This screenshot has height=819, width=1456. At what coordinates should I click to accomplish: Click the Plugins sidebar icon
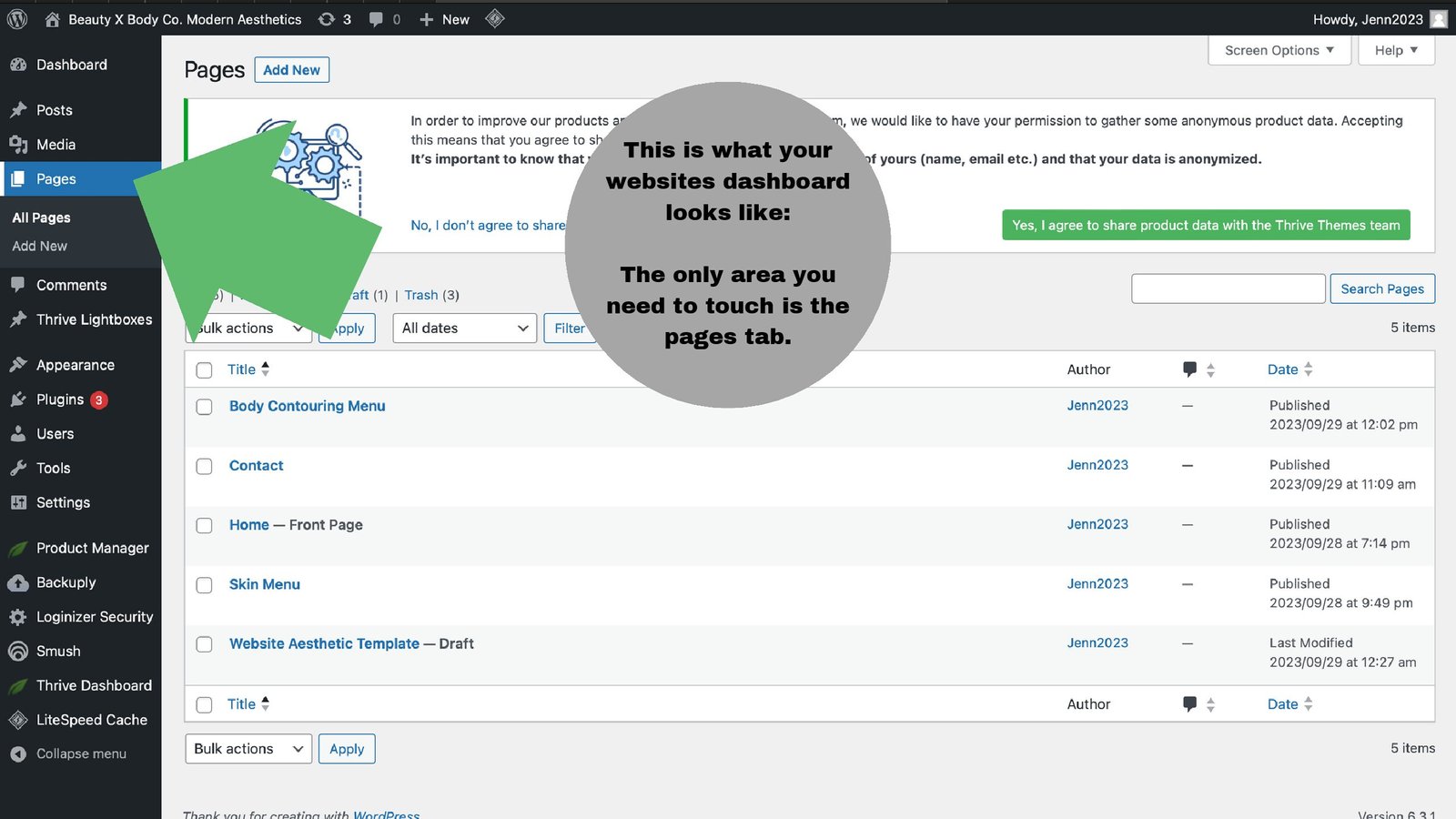[18, 399]
